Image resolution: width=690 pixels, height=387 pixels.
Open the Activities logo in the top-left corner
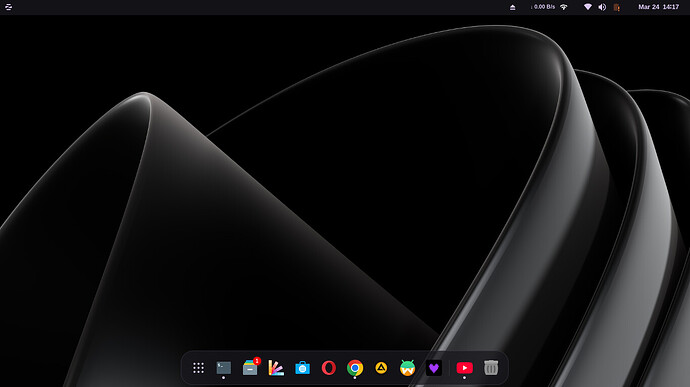coord(8,7)
